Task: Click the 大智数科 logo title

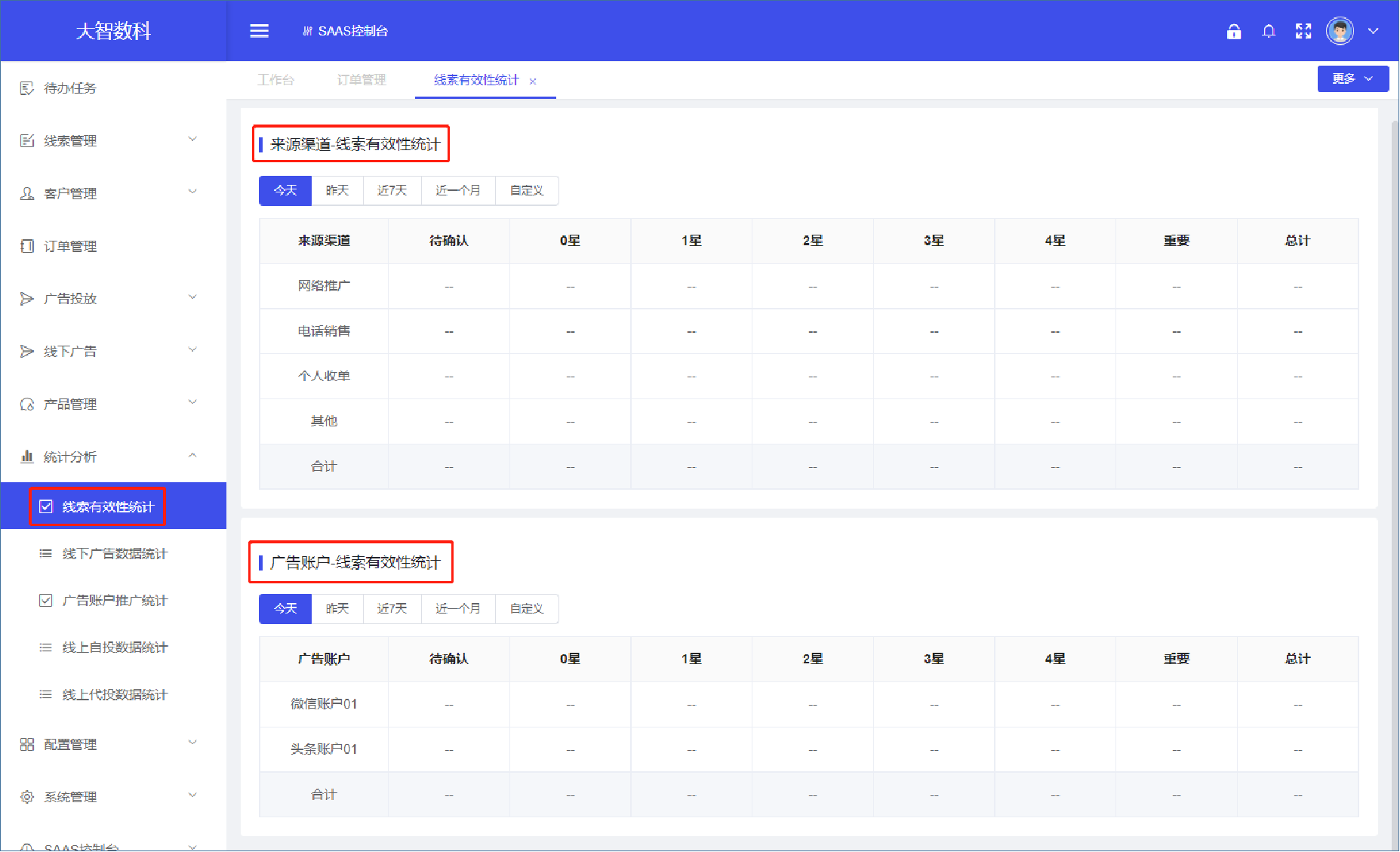Action: [x=113, y=31]
